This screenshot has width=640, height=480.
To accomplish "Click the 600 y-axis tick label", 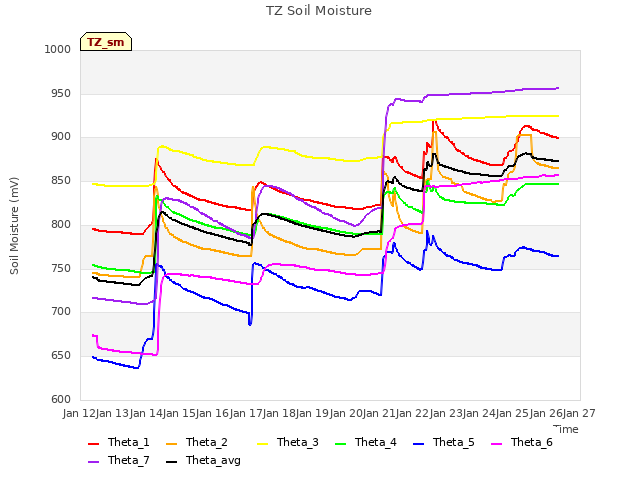I will 61,399.
